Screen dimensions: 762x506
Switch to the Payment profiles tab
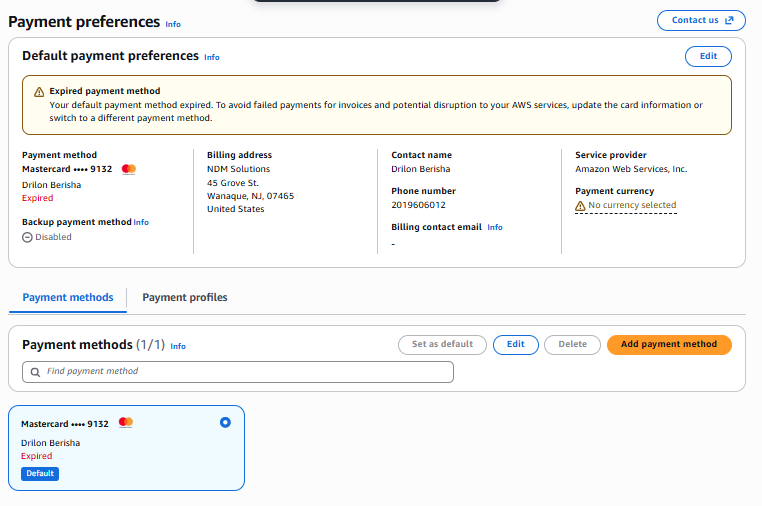tap(185, 297)
